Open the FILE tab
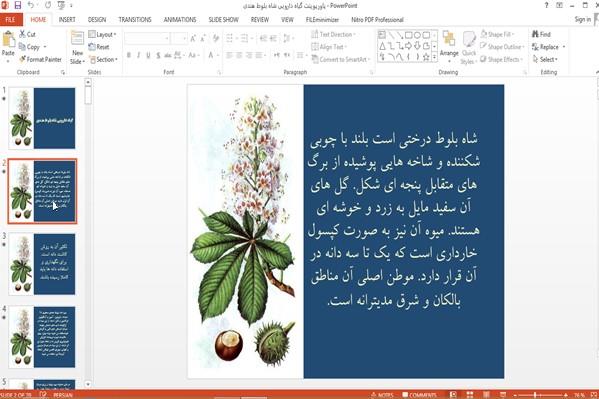The image size is (599, 399). (11, 19)
